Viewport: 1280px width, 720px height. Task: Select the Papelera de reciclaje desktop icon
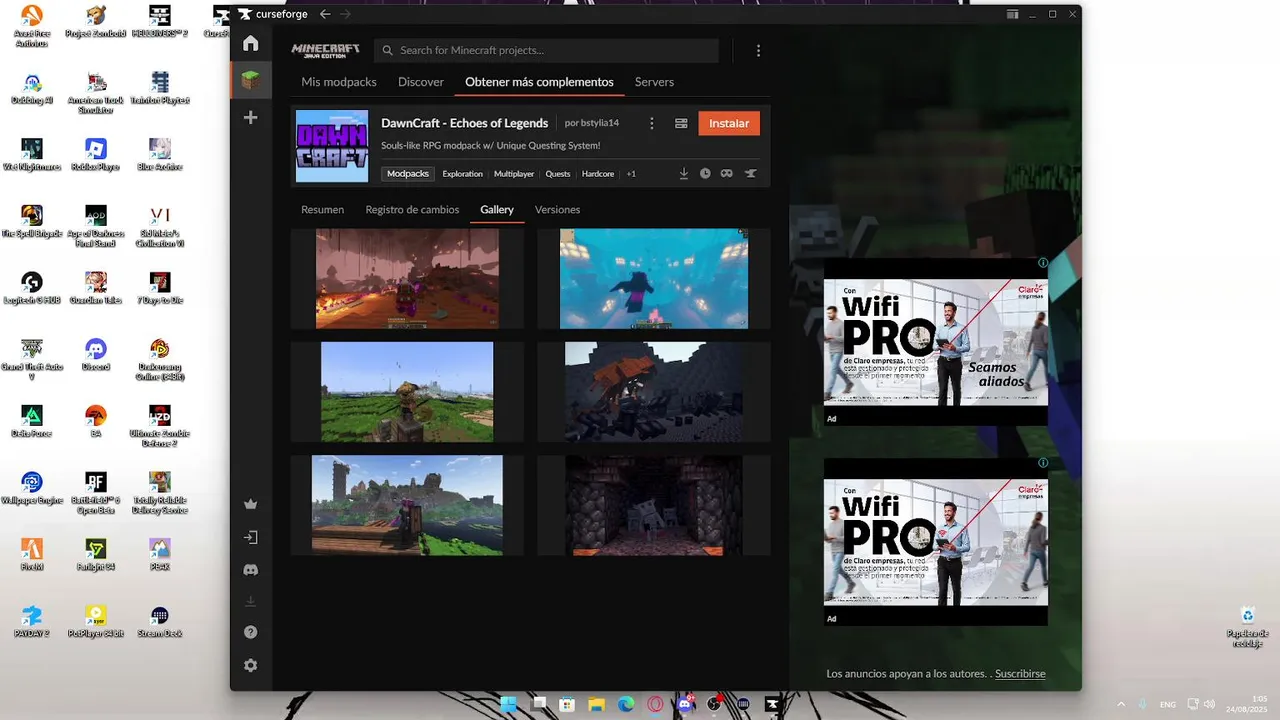click(1248, 627)
